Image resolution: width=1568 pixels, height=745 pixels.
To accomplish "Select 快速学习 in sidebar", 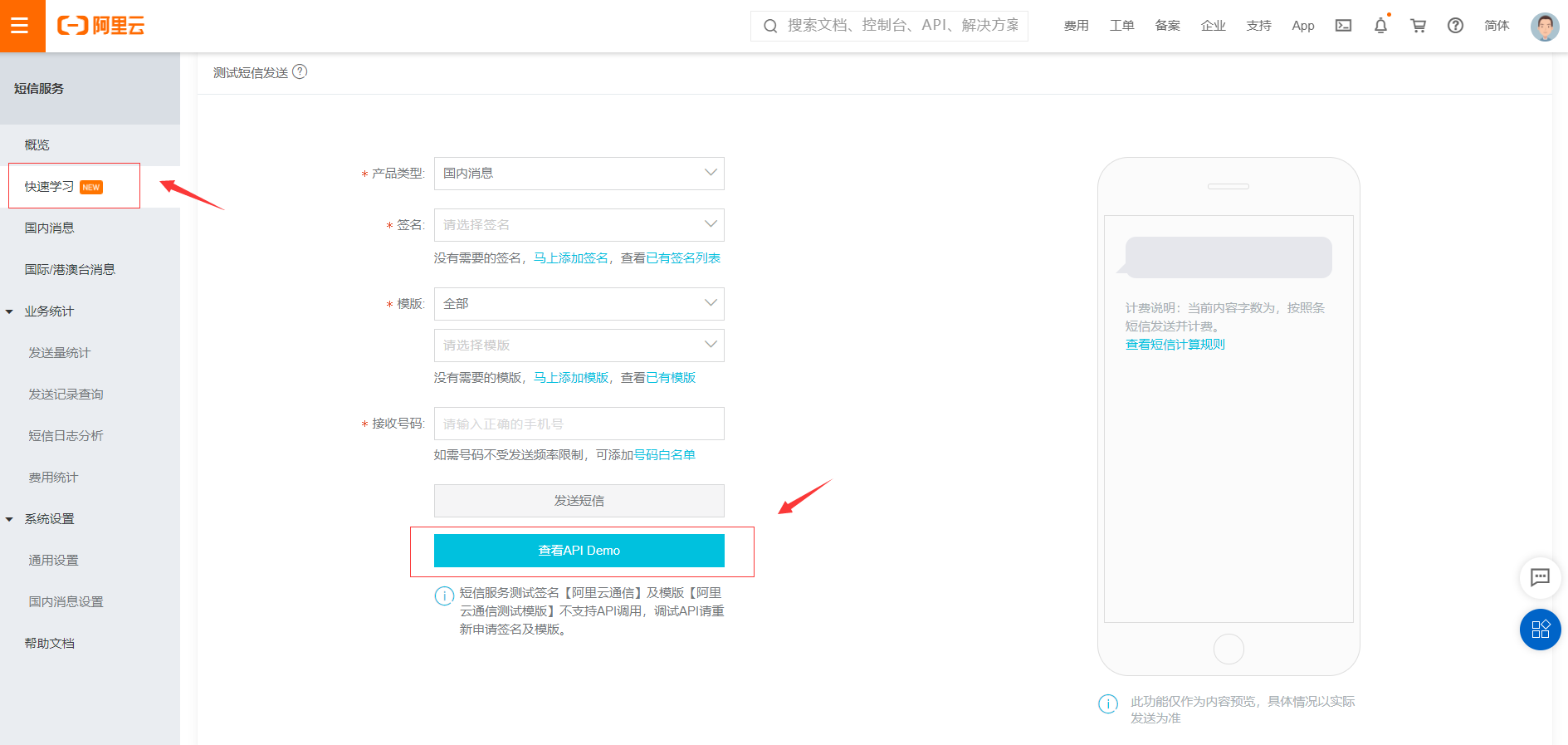I will click(x=50, y=187).
